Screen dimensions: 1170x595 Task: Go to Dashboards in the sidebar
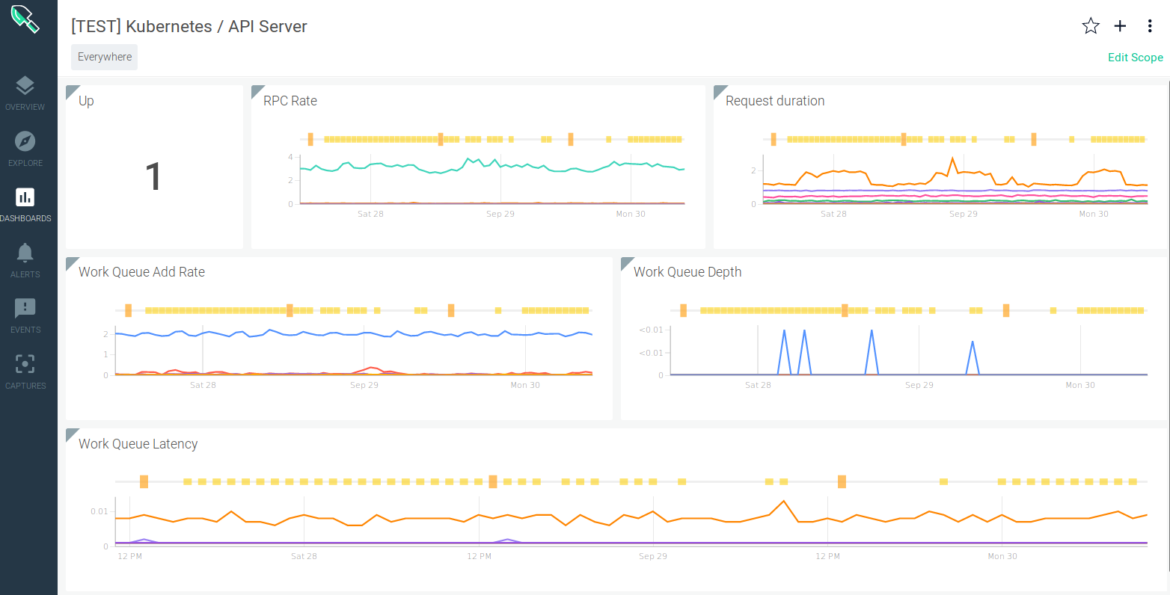click(x=25, y=205)
